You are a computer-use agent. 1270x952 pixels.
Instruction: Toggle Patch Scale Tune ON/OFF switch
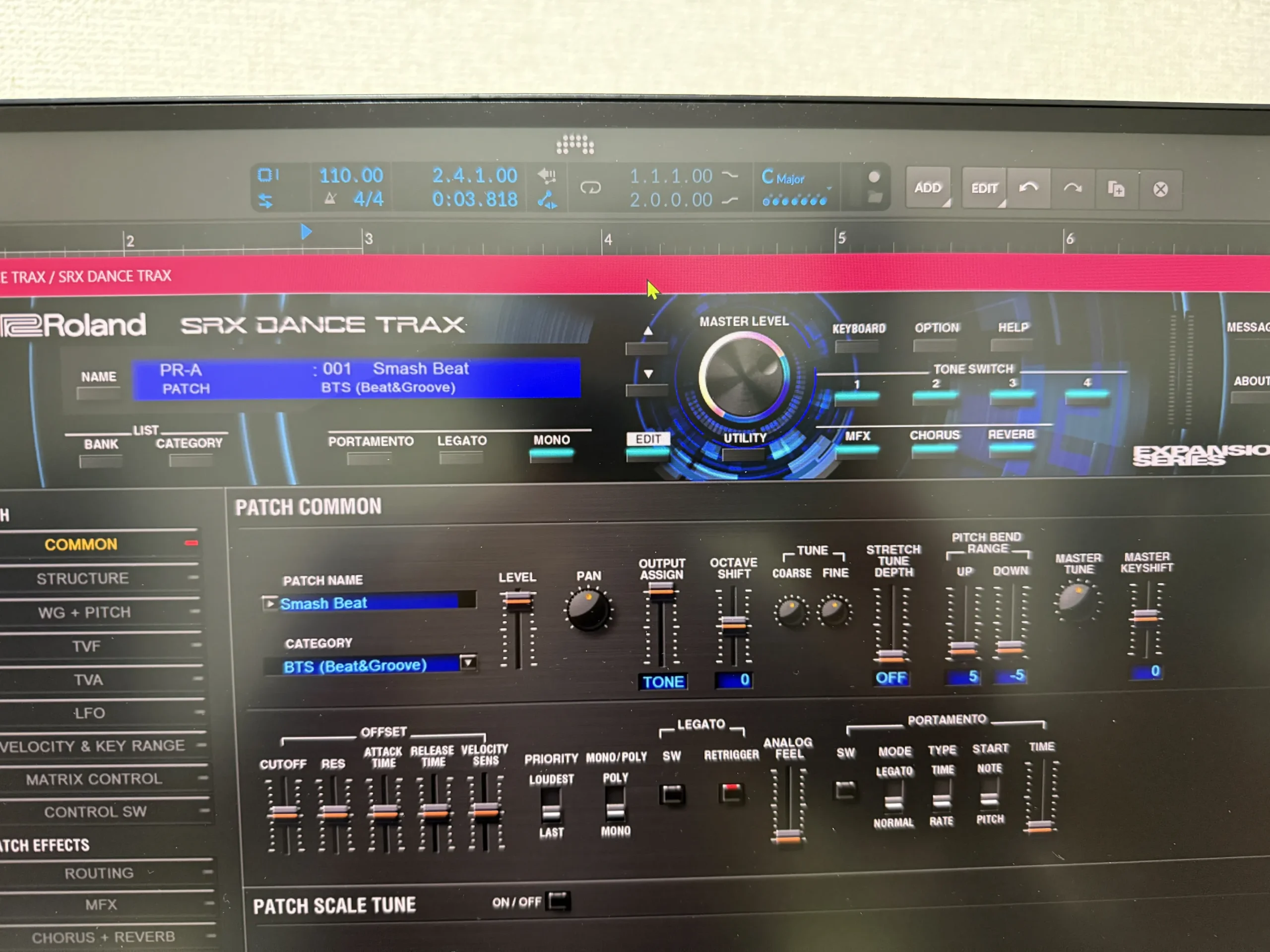click(x=558, y=901)
